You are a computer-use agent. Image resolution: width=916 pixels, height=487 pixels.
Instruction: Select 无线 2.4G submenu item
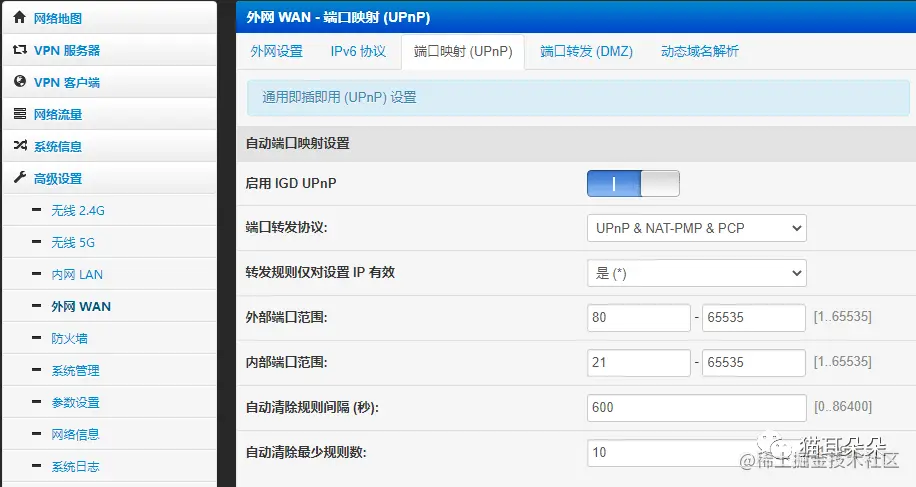[78, 210]
